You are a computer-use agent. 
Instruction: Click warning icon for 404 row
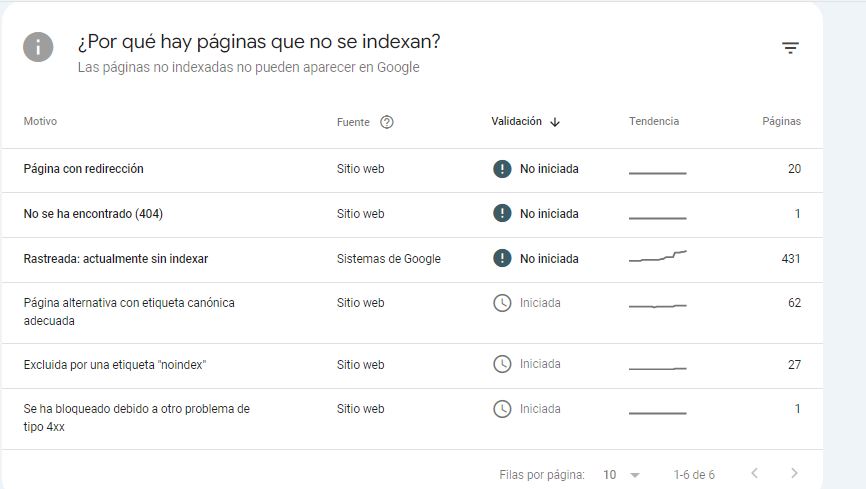[x=502, y=213]
